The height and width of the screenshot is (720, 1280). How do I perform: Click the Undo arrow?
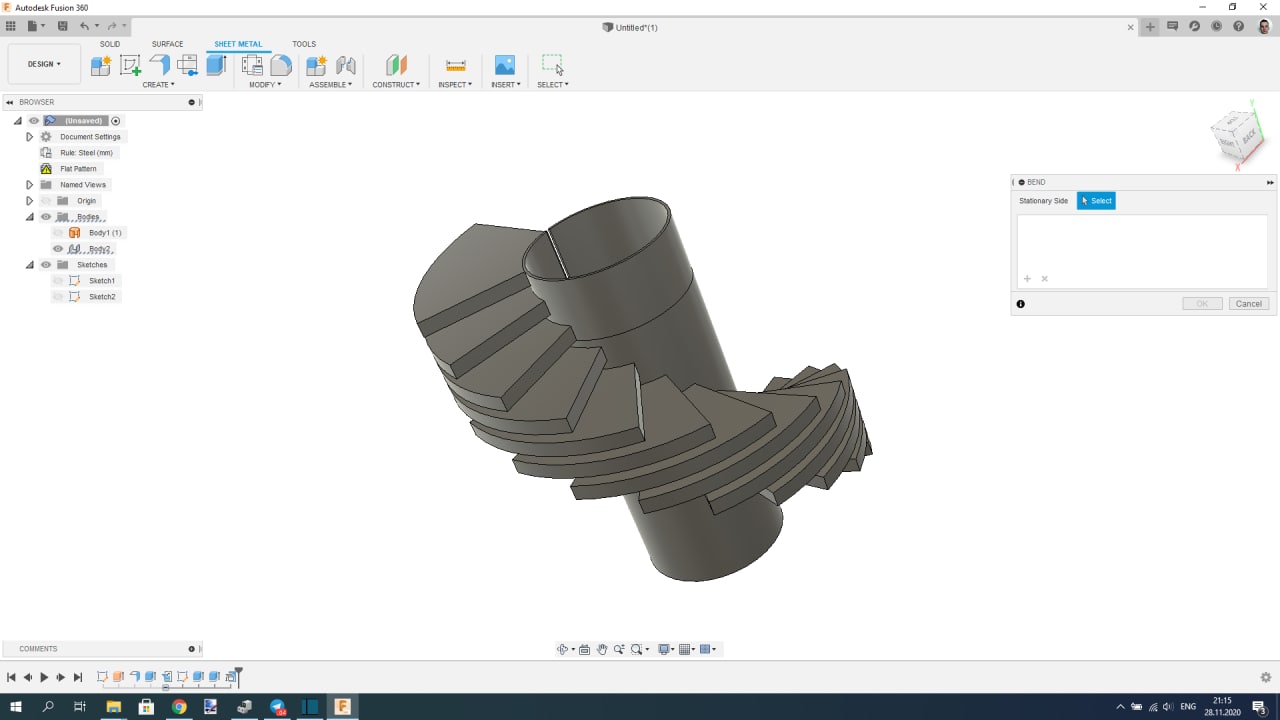(x=84, y=26)
